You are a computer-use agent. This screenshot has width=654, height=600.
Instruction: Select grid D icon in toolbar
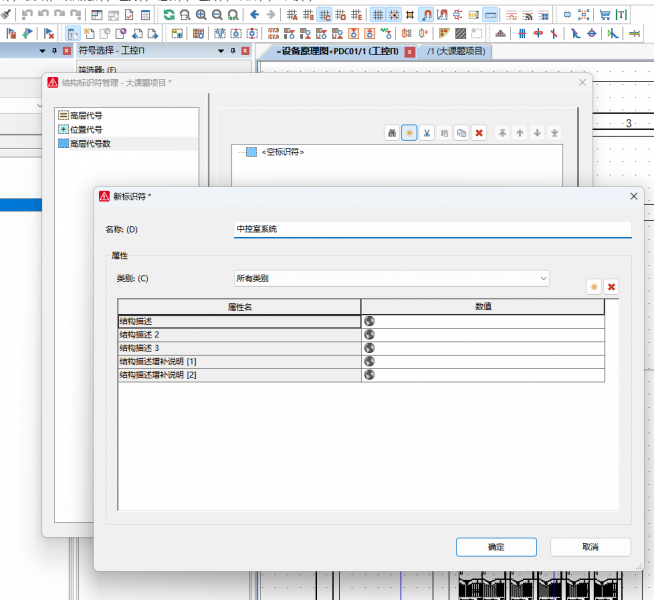(x=340, y=15)
